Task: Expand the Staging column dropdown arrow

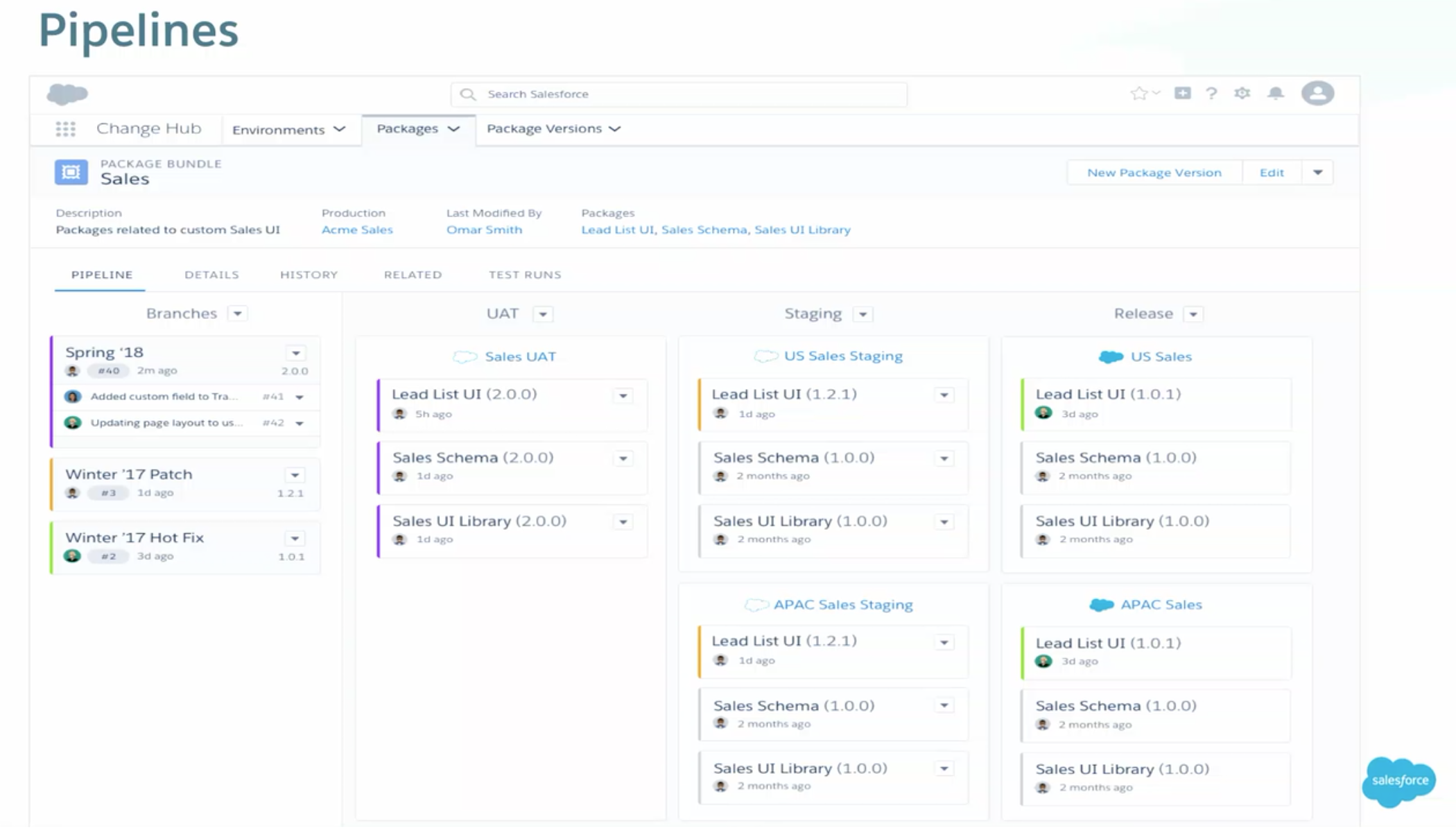Action: [863, 314]
